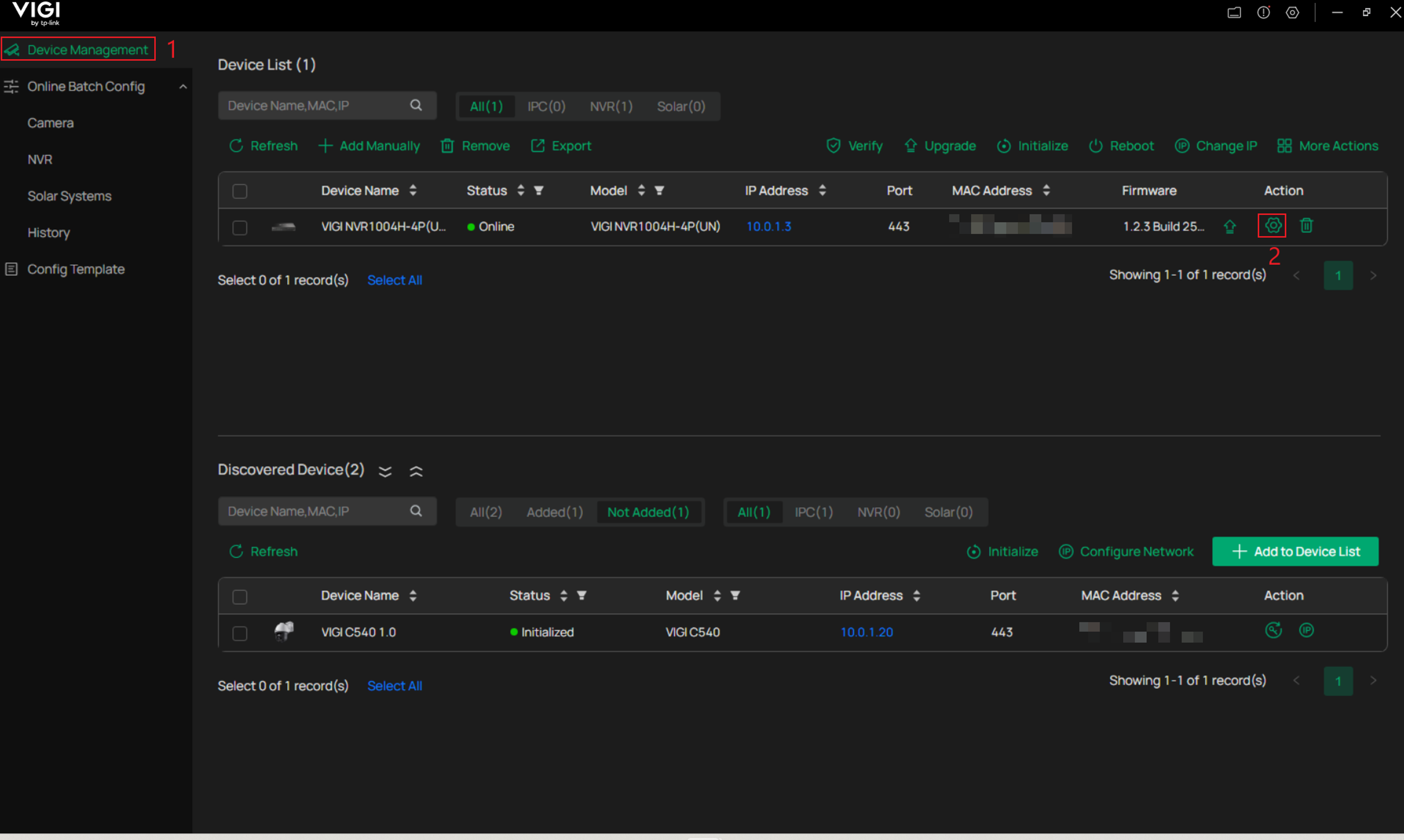1404x840 pixels.
Task: Click Remove in Device List toolbar
Action: (475, 146)
